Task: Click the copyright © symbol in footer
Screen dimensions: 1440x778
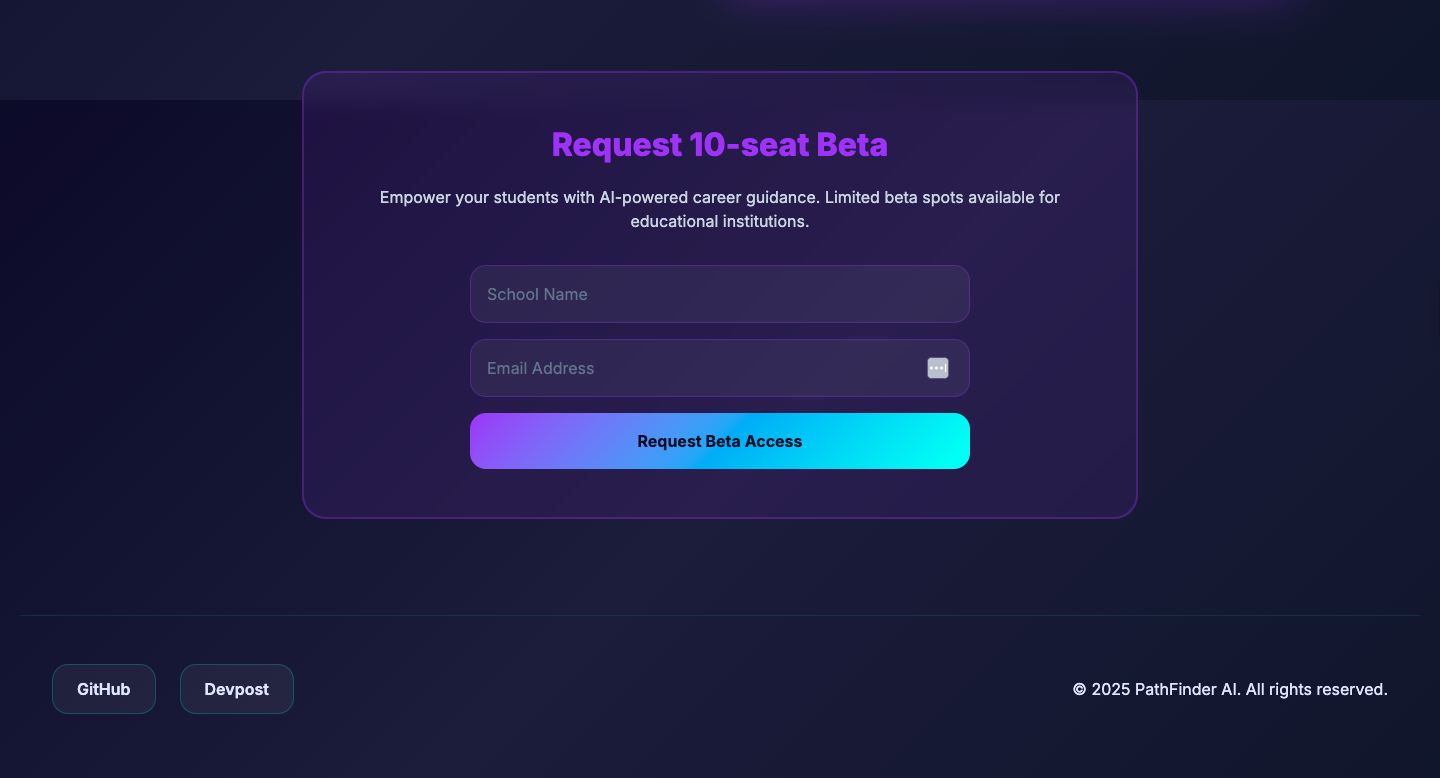Action: point(1079,689)
